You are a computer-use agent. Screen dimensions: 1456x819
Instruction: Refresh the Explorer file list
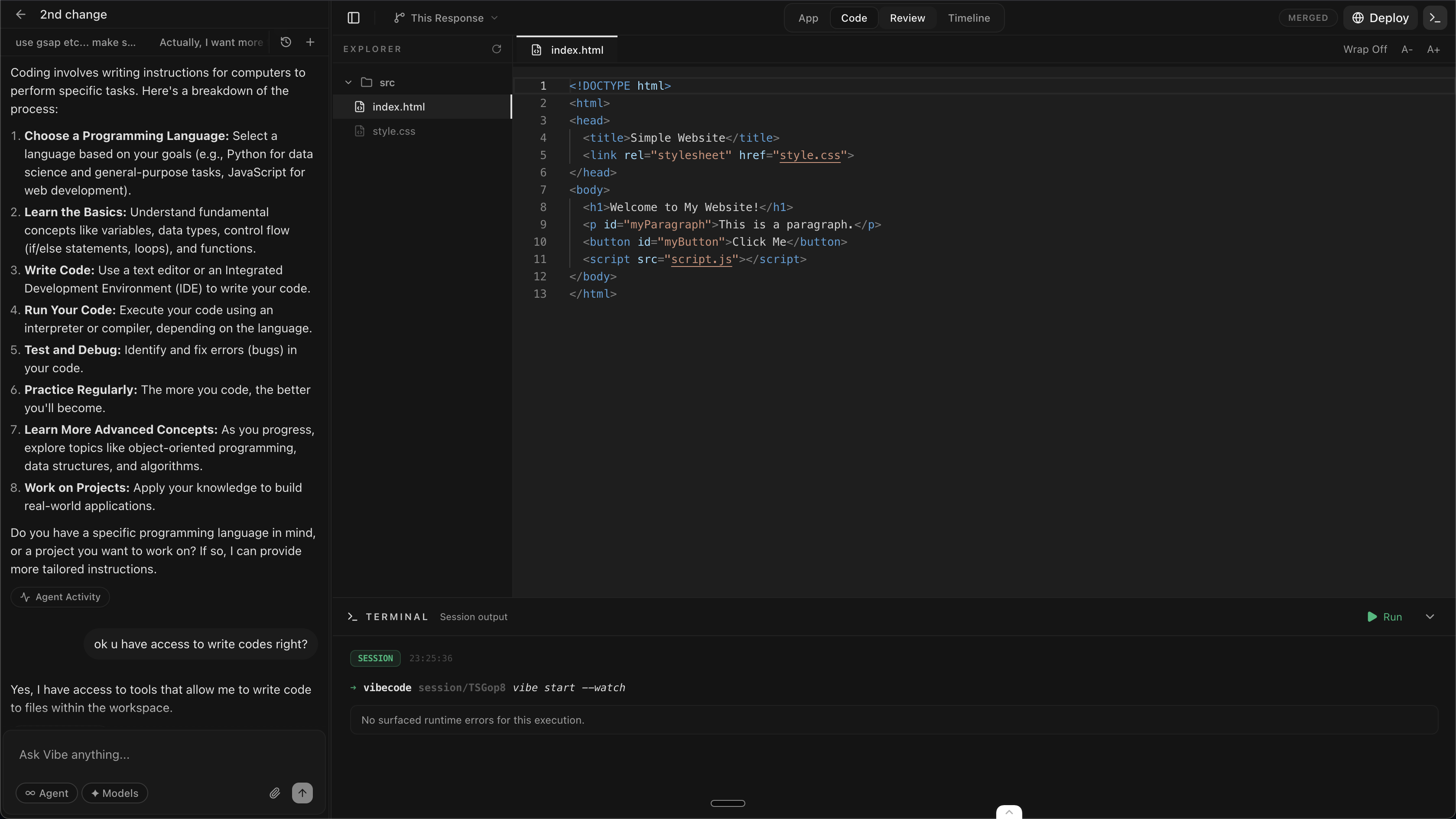pyautogui.click(x=496, y=49)
